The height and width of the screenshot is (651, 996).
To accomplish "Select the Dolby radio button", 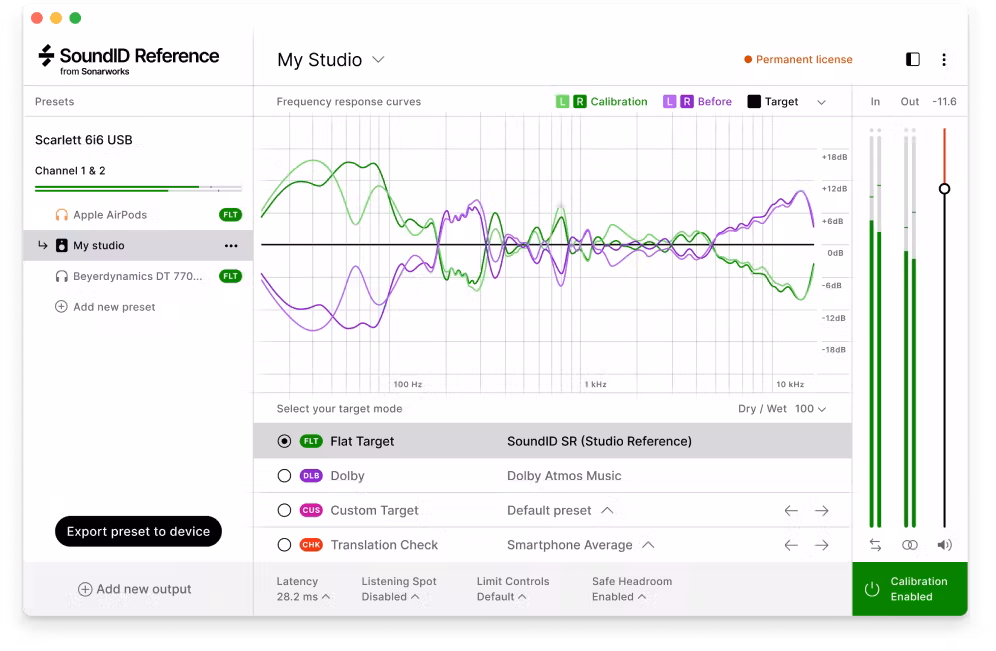I will tap(284, 476).
